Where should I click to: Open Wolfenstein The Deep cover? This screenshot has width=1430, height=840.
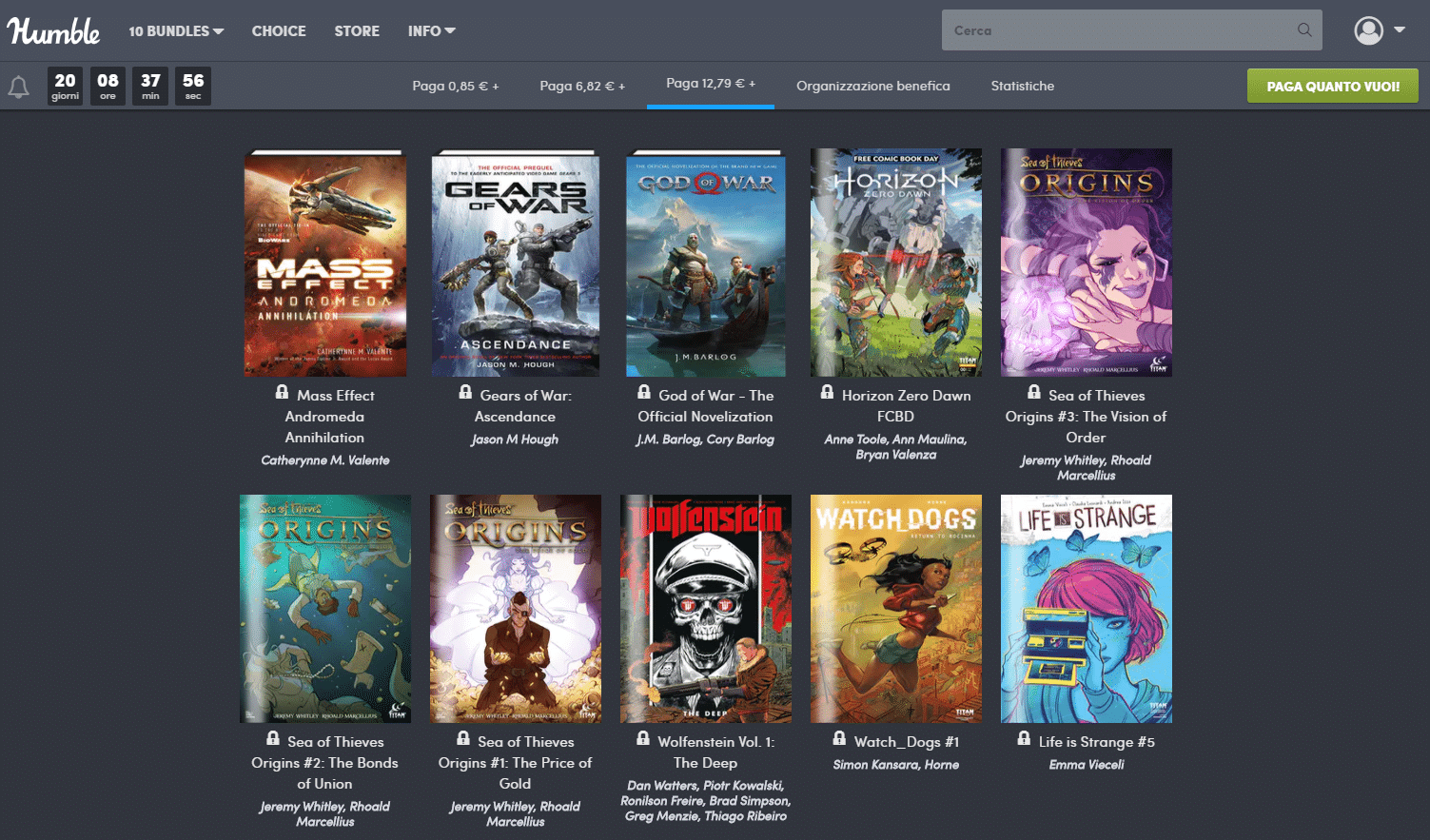point(706,609)
